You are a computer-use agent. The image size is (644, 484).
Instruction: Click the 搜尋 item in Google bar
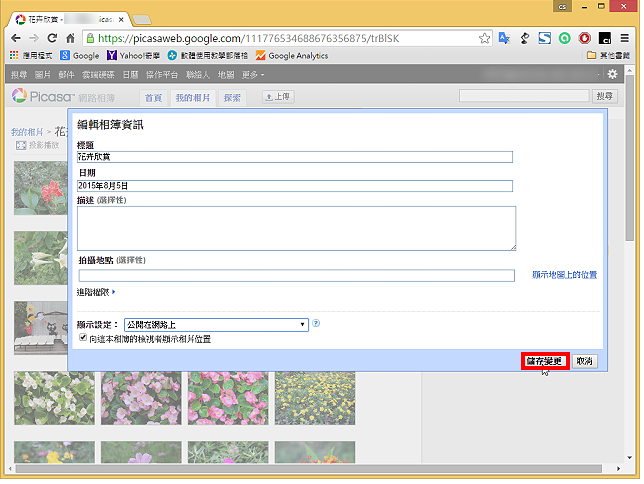click(19, 75)
